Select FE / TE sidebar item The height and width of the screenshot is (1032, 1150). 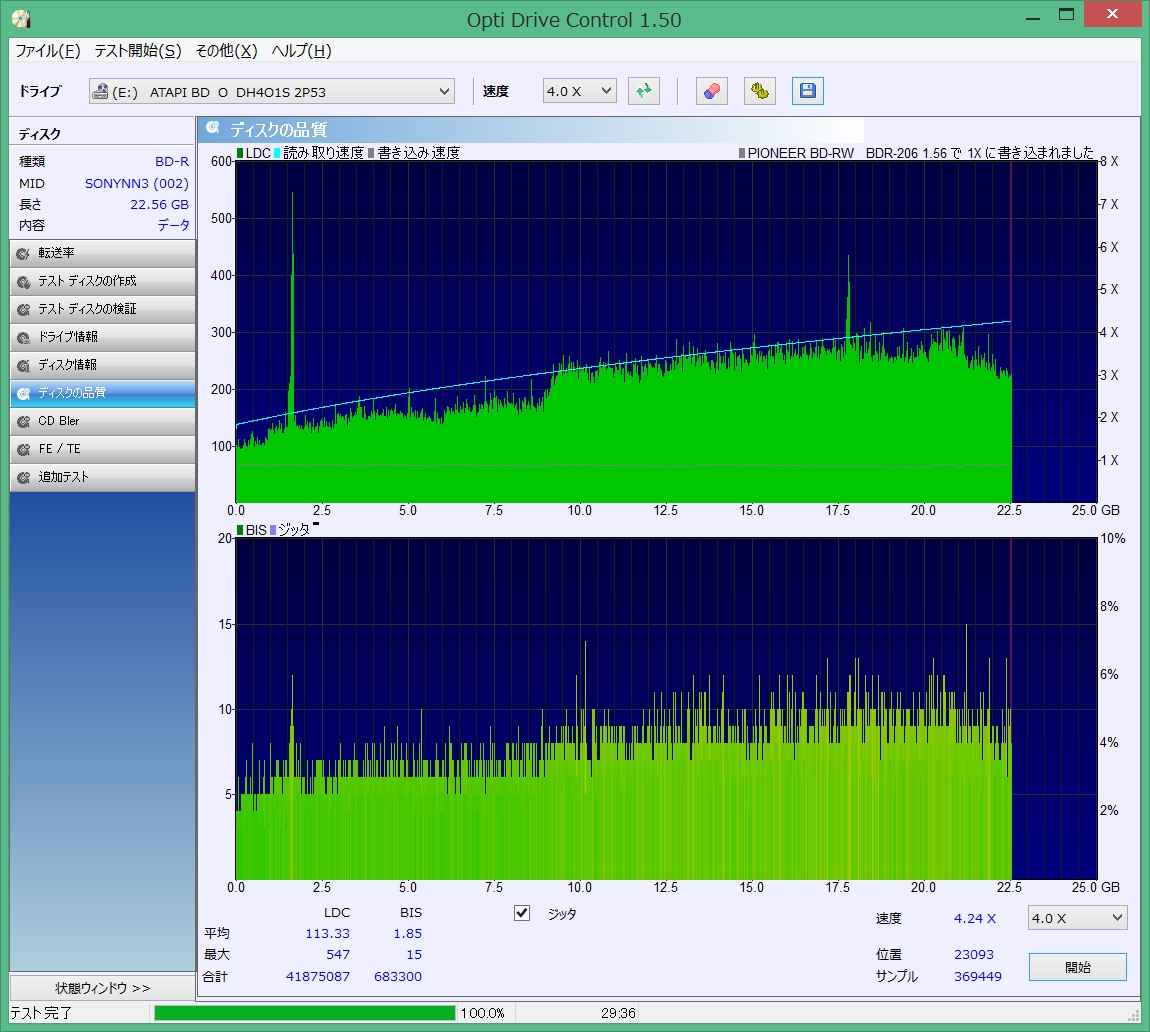point(102,449)
